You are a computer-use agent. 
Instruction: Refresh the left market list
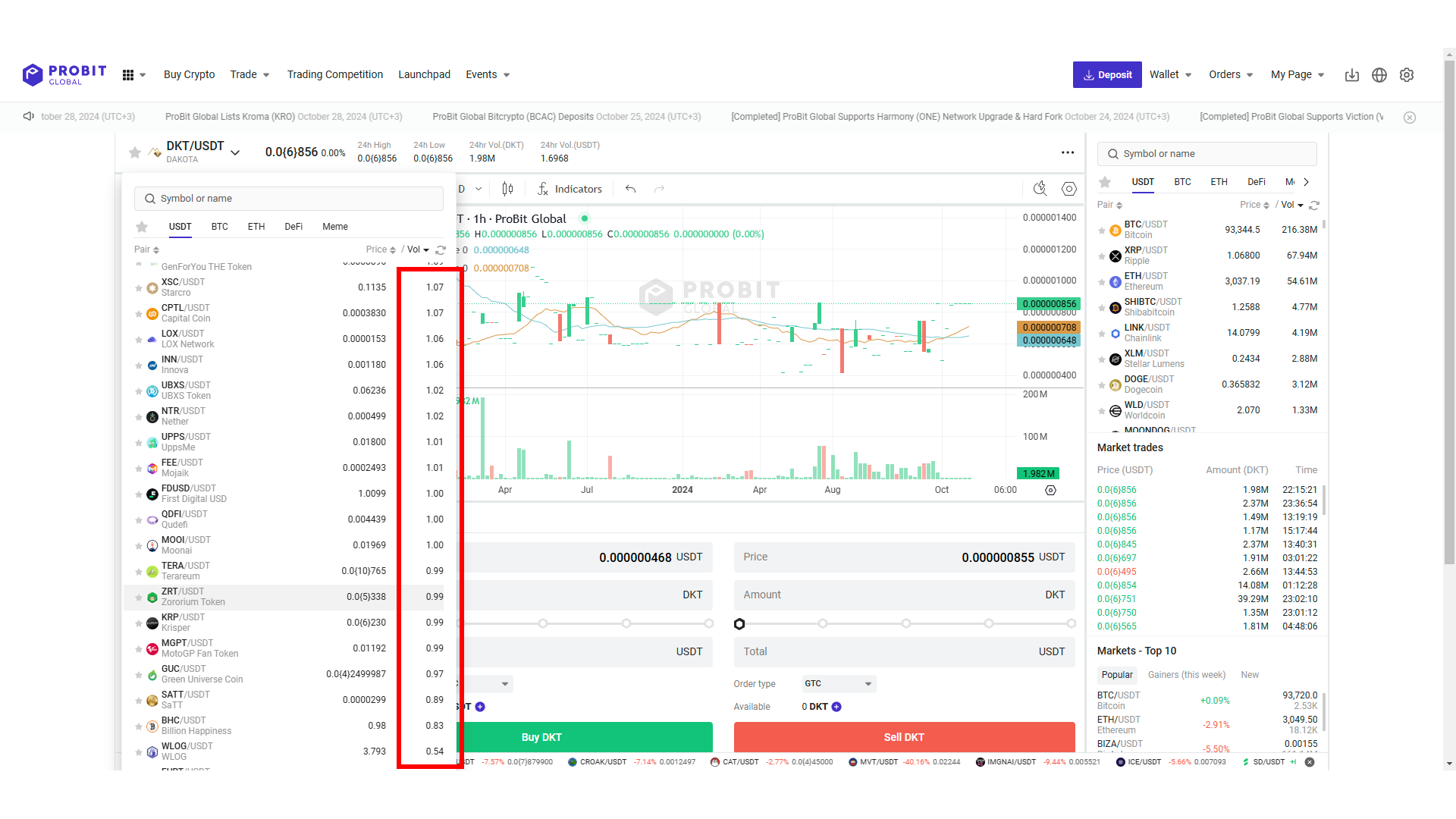click(x=441, y=249)
